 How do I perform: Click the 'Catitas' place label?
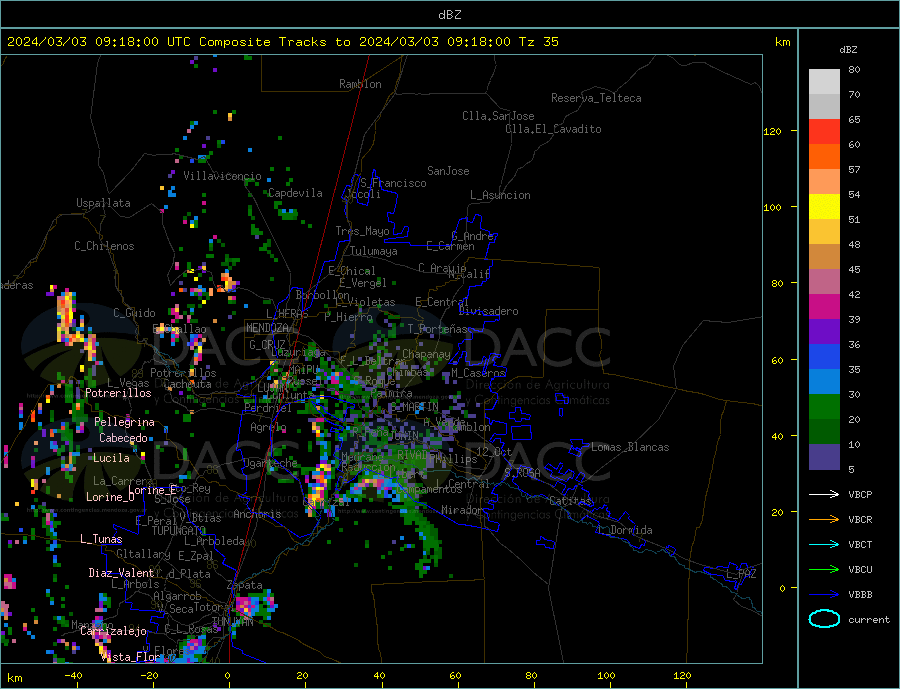tap(570, 501)
